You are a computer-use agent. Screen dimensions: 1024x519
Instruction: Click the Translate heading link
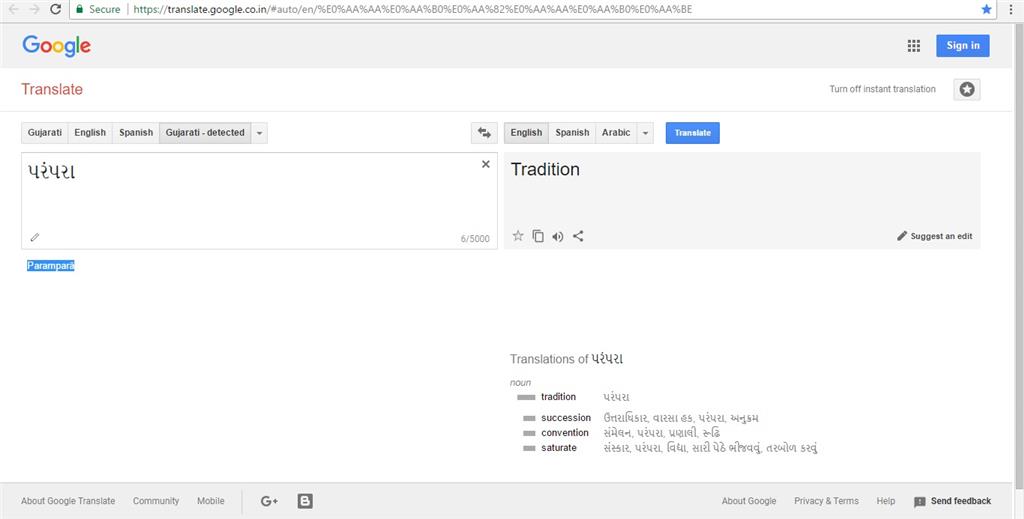pos(52,89)
